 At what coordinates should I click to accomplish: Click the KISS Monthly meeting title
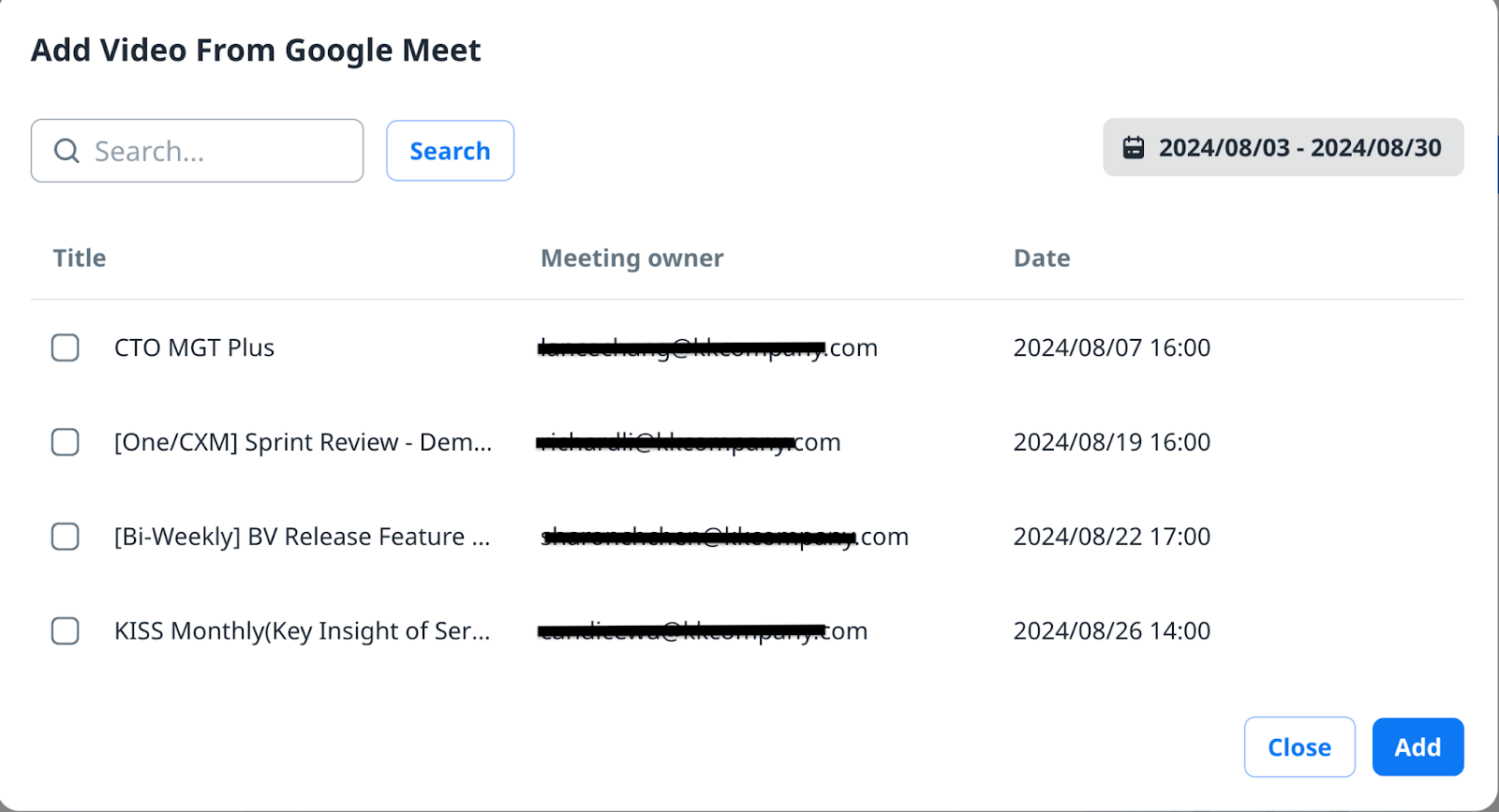pyautogui.click(x=302, y=631)
